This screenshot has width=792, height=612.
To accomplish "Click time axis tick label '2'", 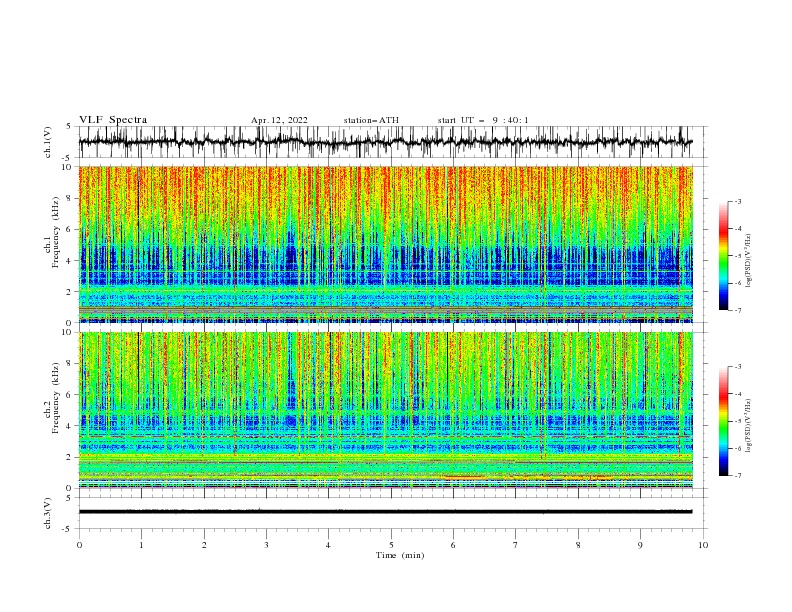I will 204,545.
